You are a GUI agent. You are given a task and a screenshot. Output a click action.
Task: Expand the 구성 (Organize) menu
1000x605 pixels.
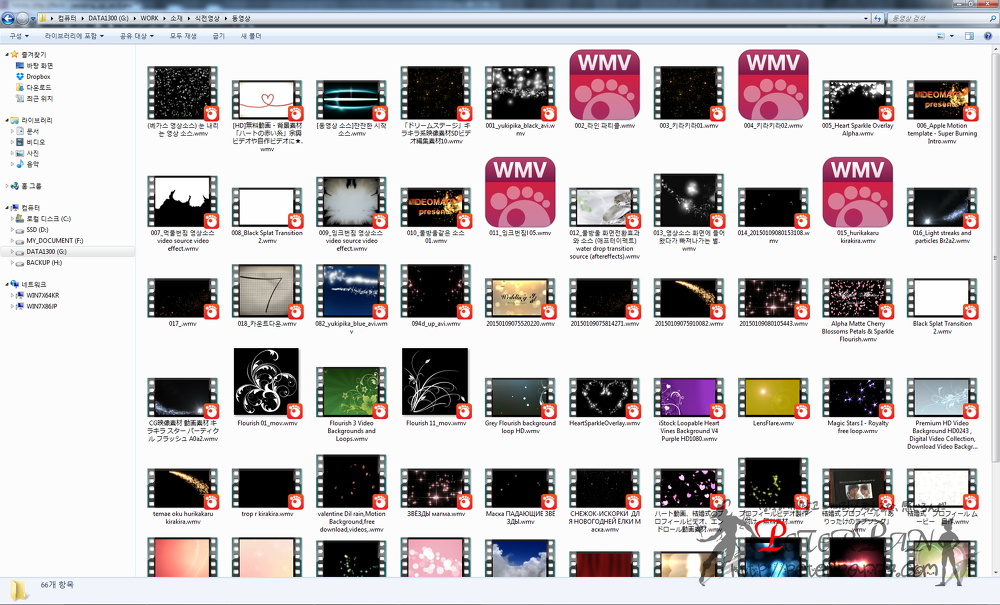pyautogui.click(x=18, y=35)
